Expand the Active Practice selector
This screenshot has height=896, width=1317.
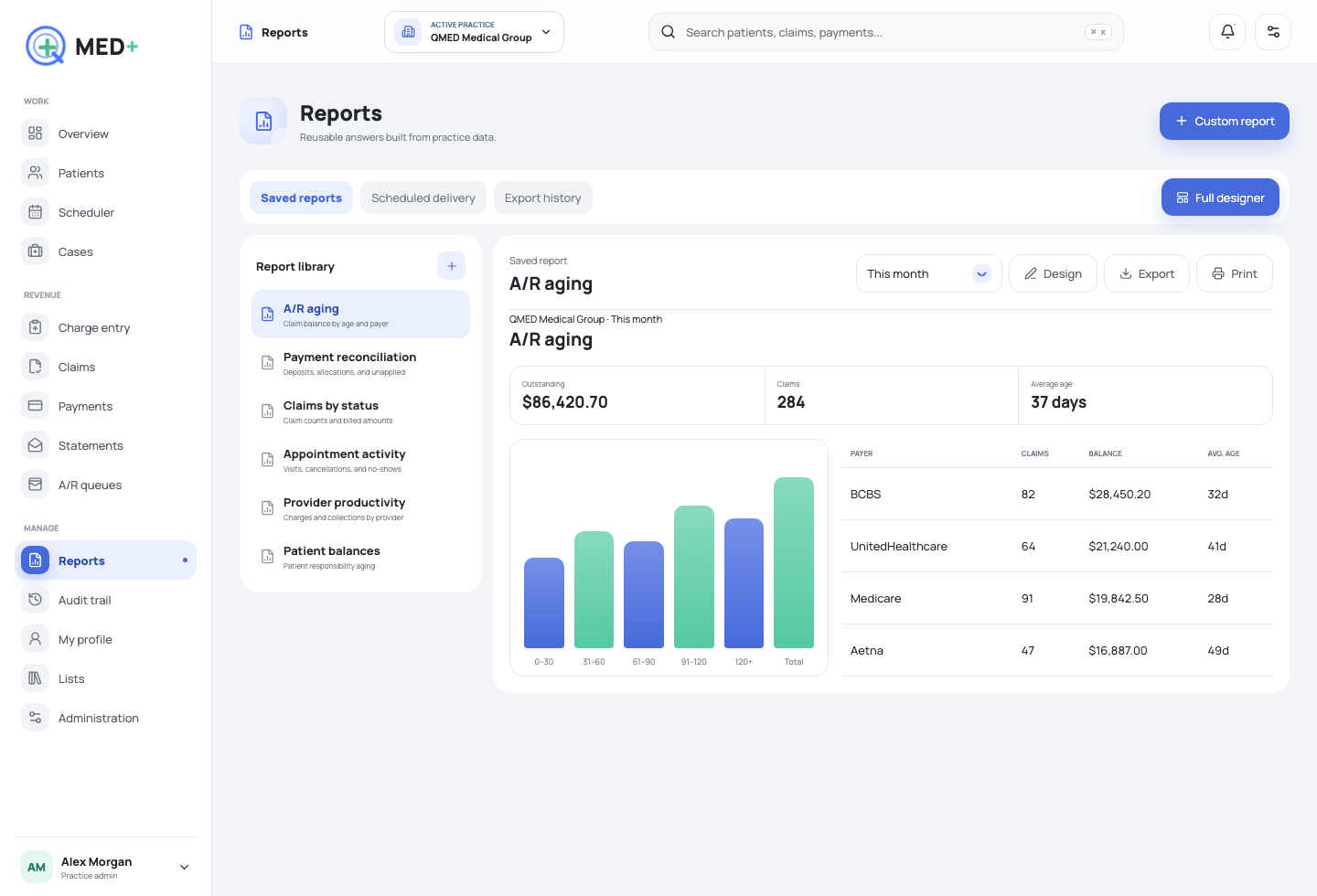click(474, 32)
